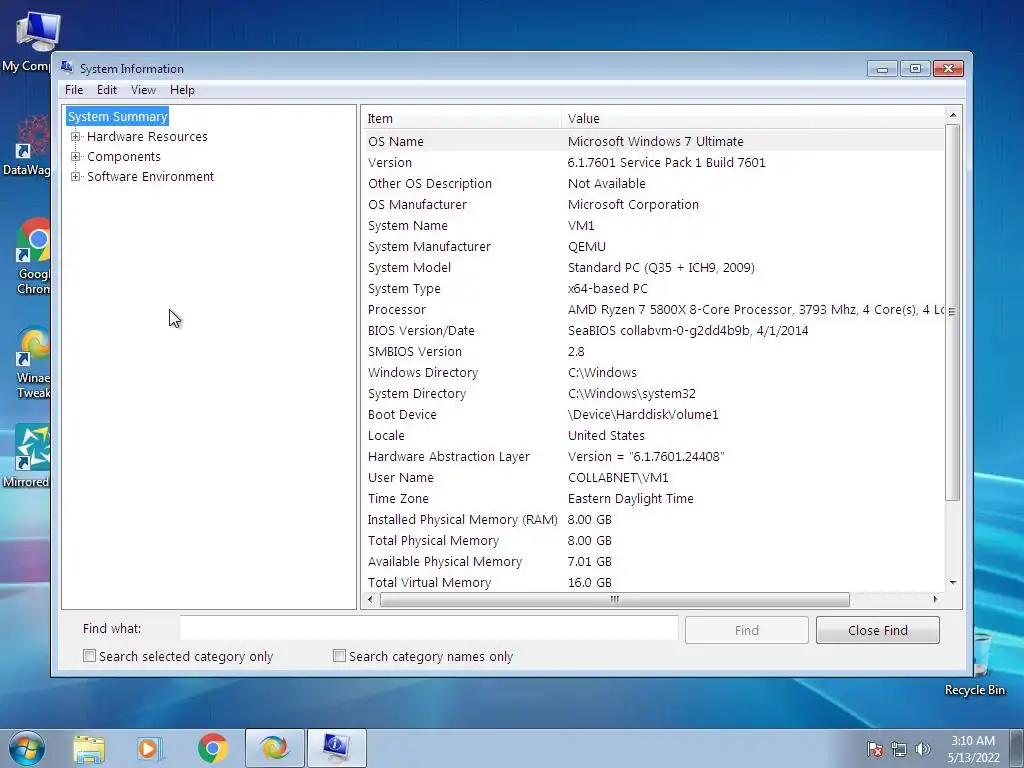Select System Summary in the tree
This screenshot has height=768, width=1024.
[x=118, y=116]
